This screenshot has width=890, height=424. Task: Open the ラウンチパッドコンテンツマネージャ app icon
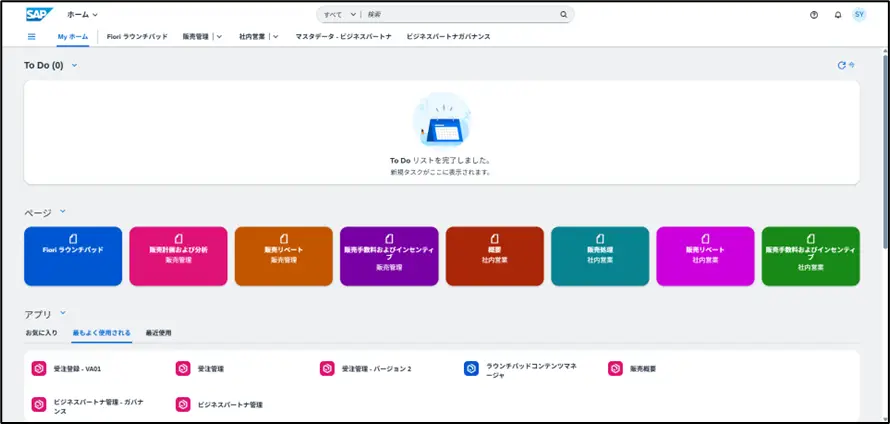click(472, 369)
